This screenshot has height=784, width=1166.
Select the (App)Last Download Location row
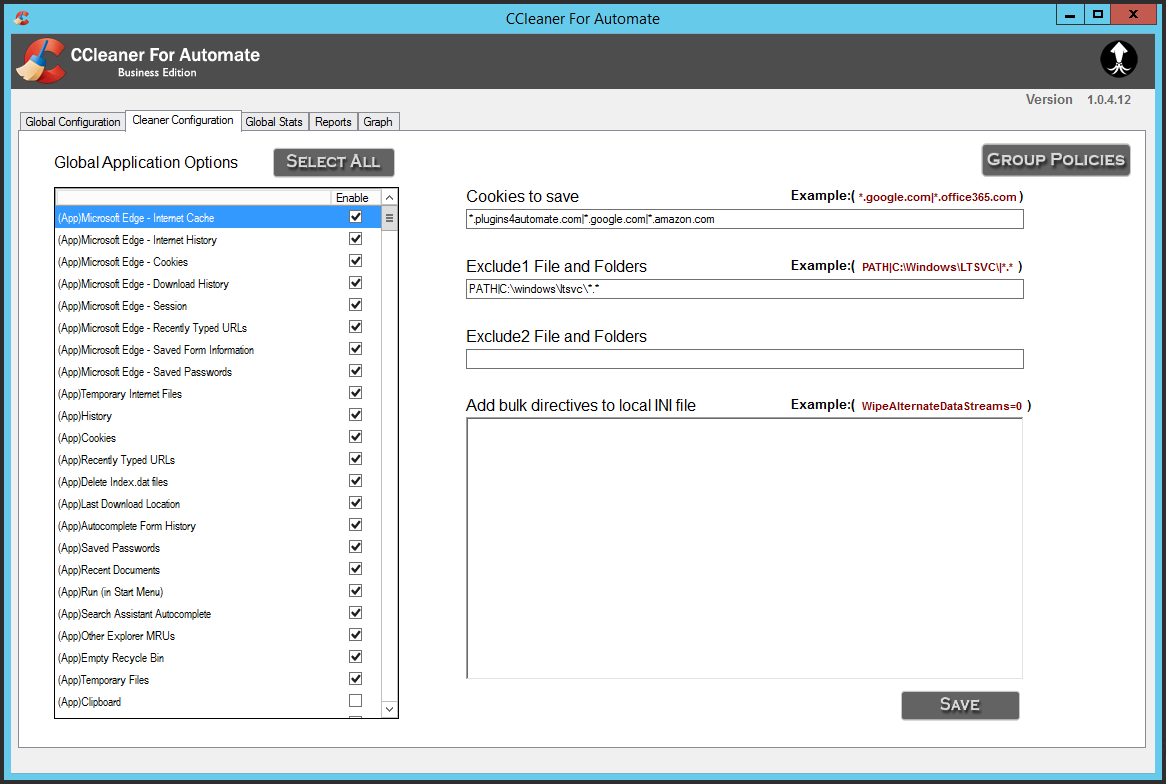pos(219,504)
